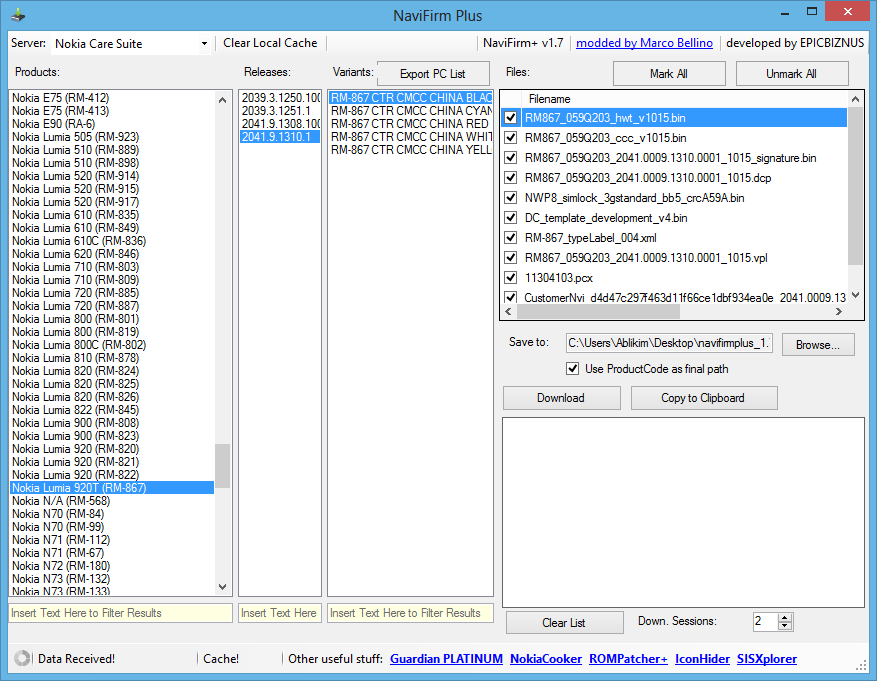The image size is (877, 681).
Task: Decrease Down. Sessions value by one
Action: coord(785,626)
